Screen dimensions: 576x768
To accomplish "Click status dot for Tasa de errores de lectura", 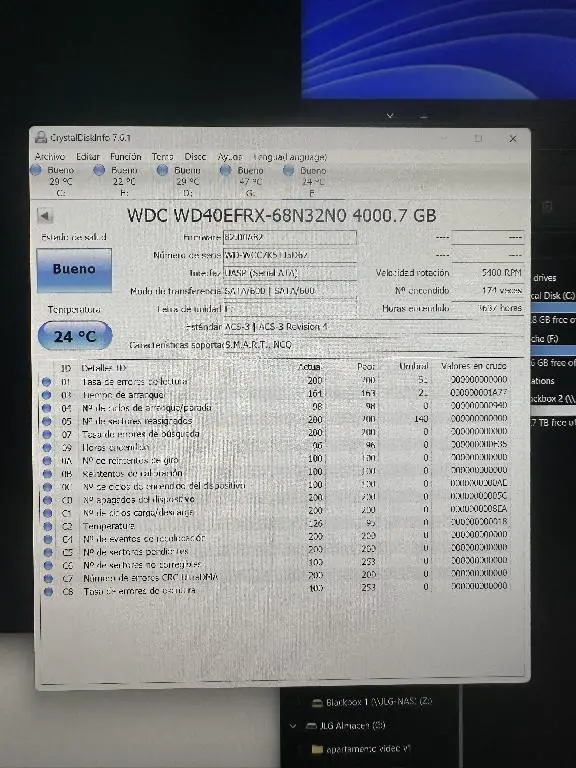I will 47,382.
